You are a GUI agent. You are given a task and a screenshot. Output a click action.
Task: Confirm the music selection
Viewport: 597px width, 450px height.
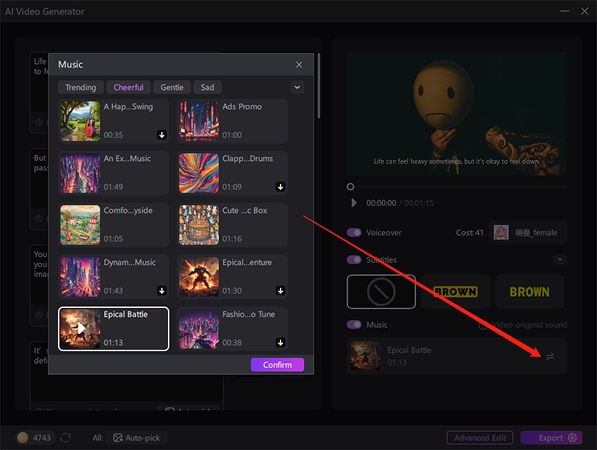277,365
